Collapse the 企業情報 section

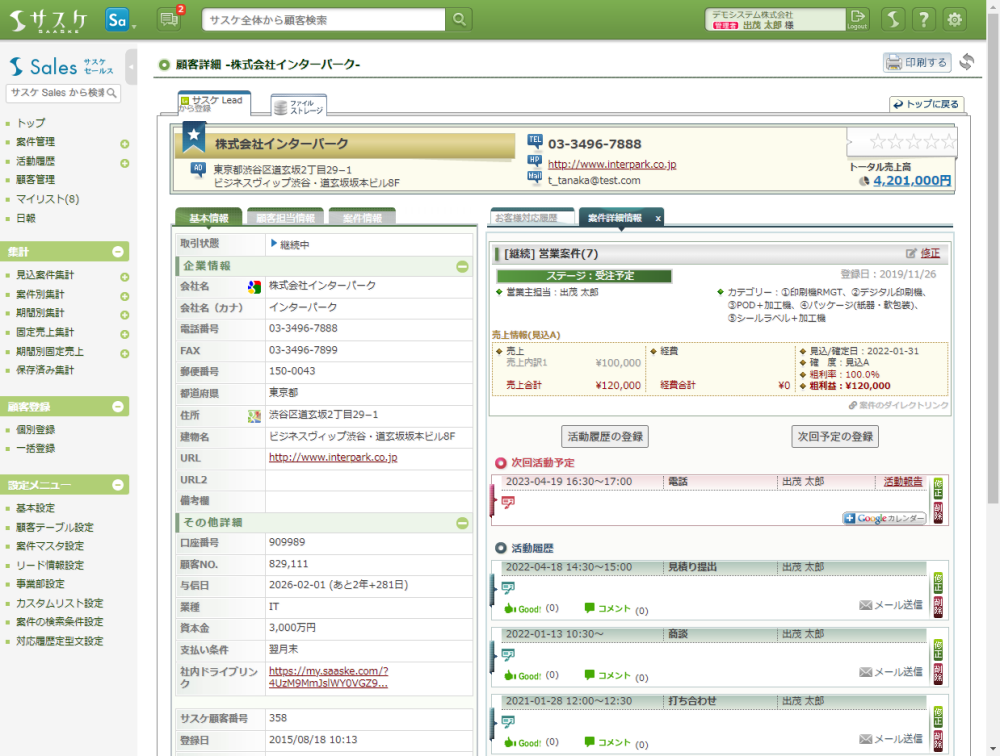(x=462, y=266)
